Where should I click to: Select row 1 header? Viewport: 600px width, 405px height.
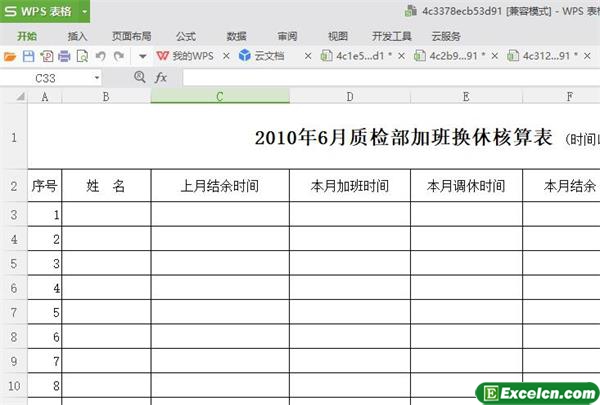tap(14, 137)
